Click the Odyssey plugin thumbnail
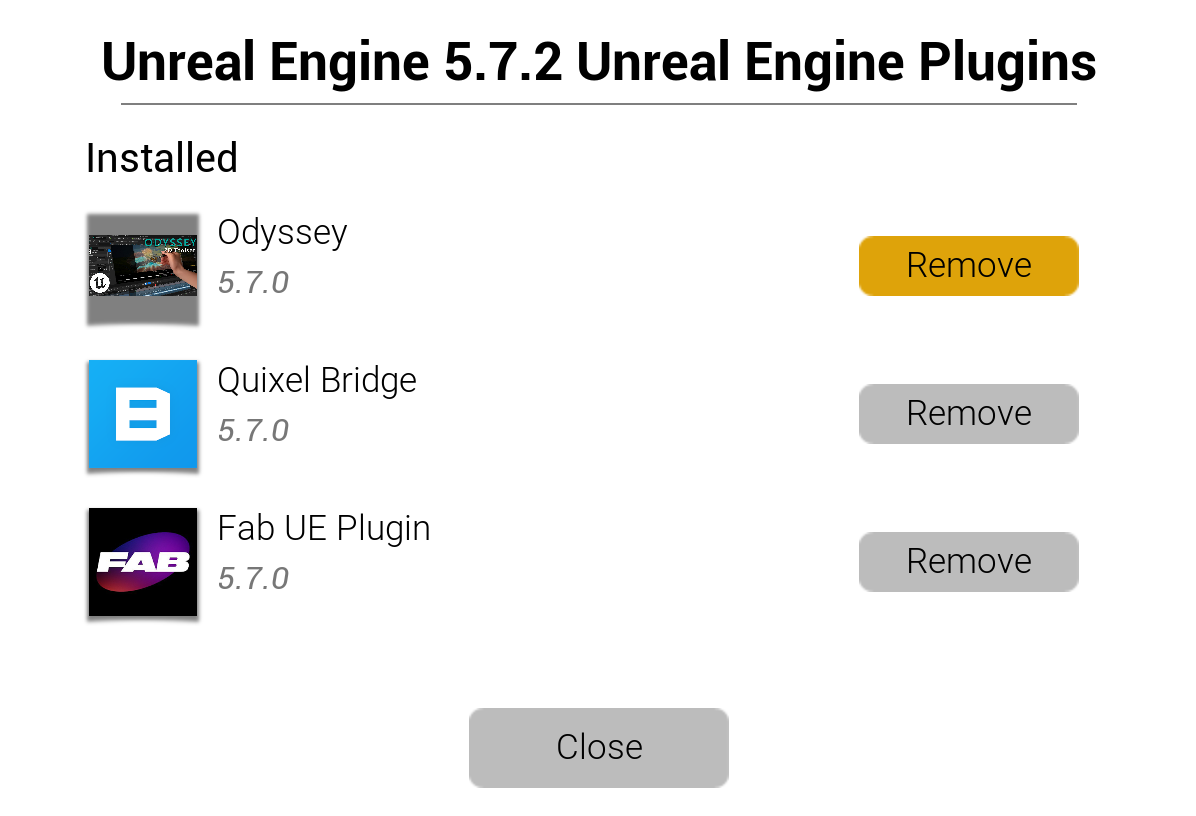1196x816 pixels. [143, 267]
